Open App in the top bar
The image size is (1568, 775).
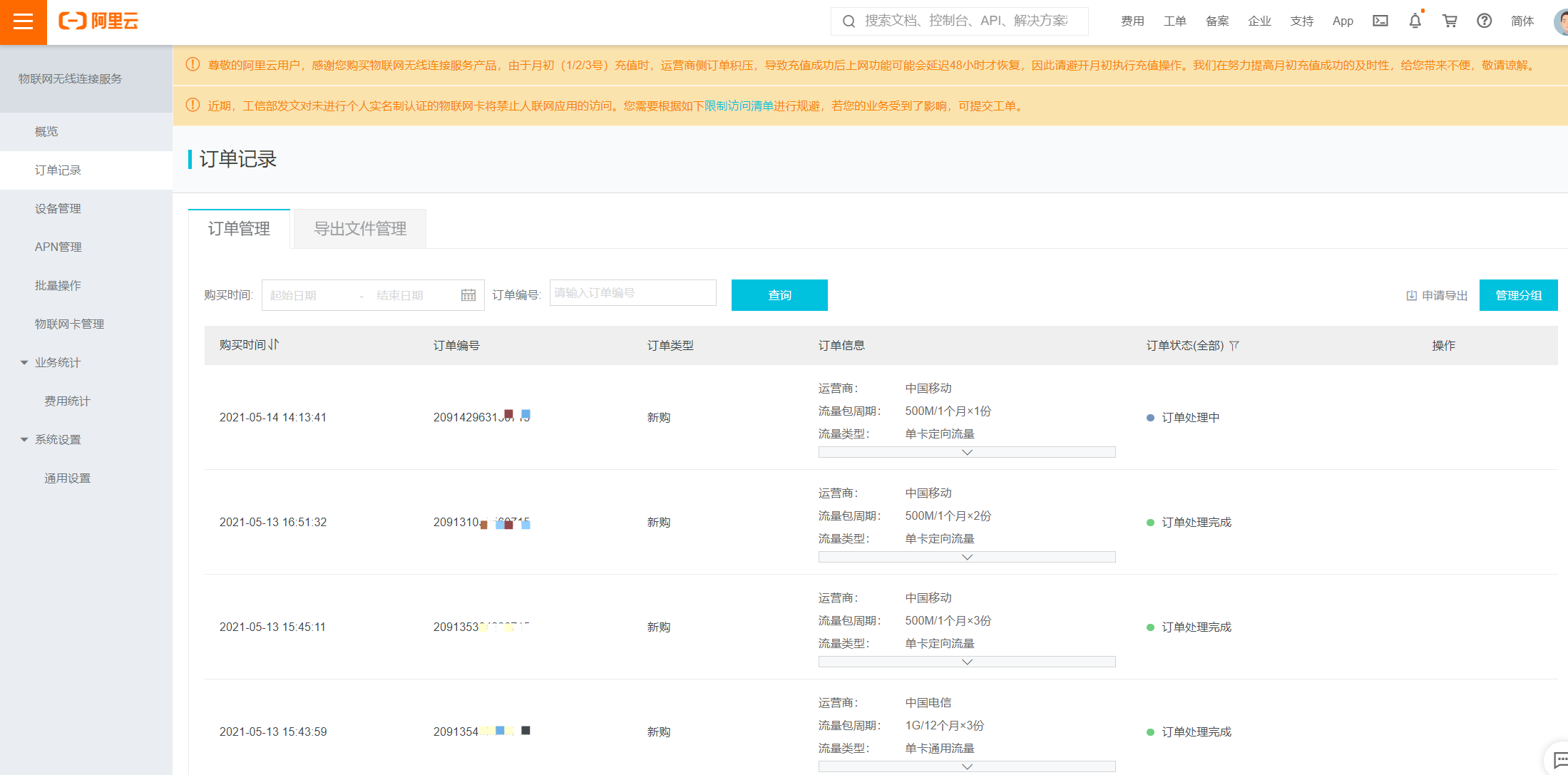[1343, 21]
